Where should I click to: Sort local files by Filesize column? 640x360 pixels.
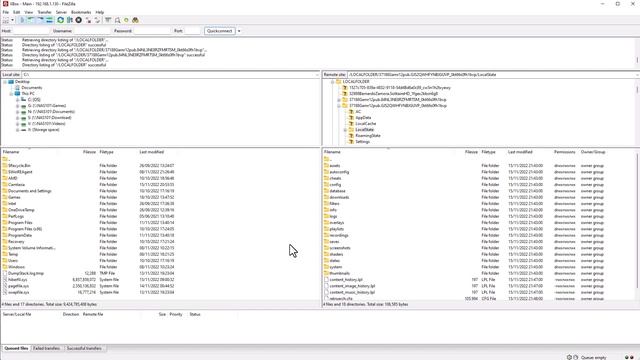(x=89, y=152)
